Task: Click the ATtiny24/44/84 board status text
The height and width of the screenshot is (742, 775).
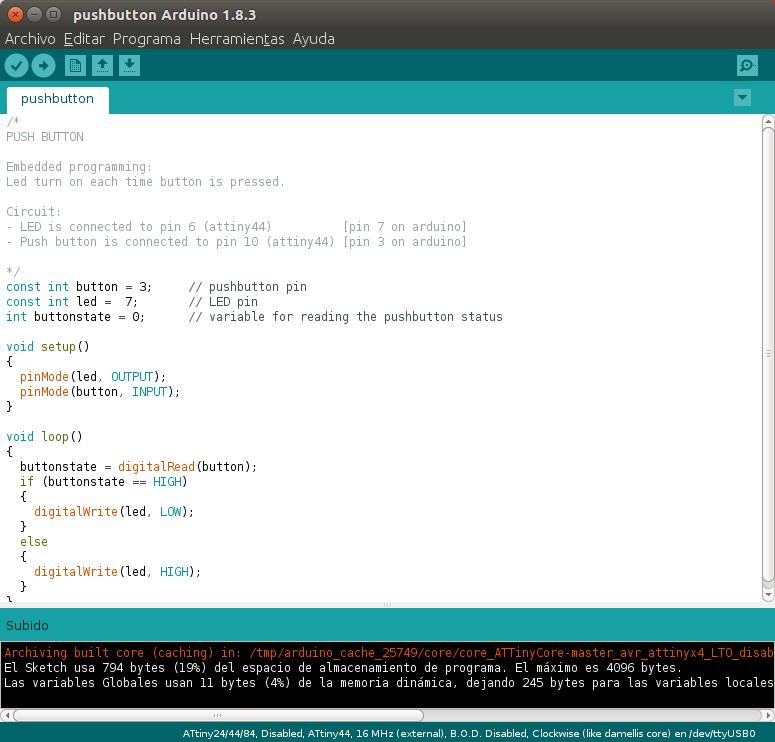Action: (x=469, y=733)
